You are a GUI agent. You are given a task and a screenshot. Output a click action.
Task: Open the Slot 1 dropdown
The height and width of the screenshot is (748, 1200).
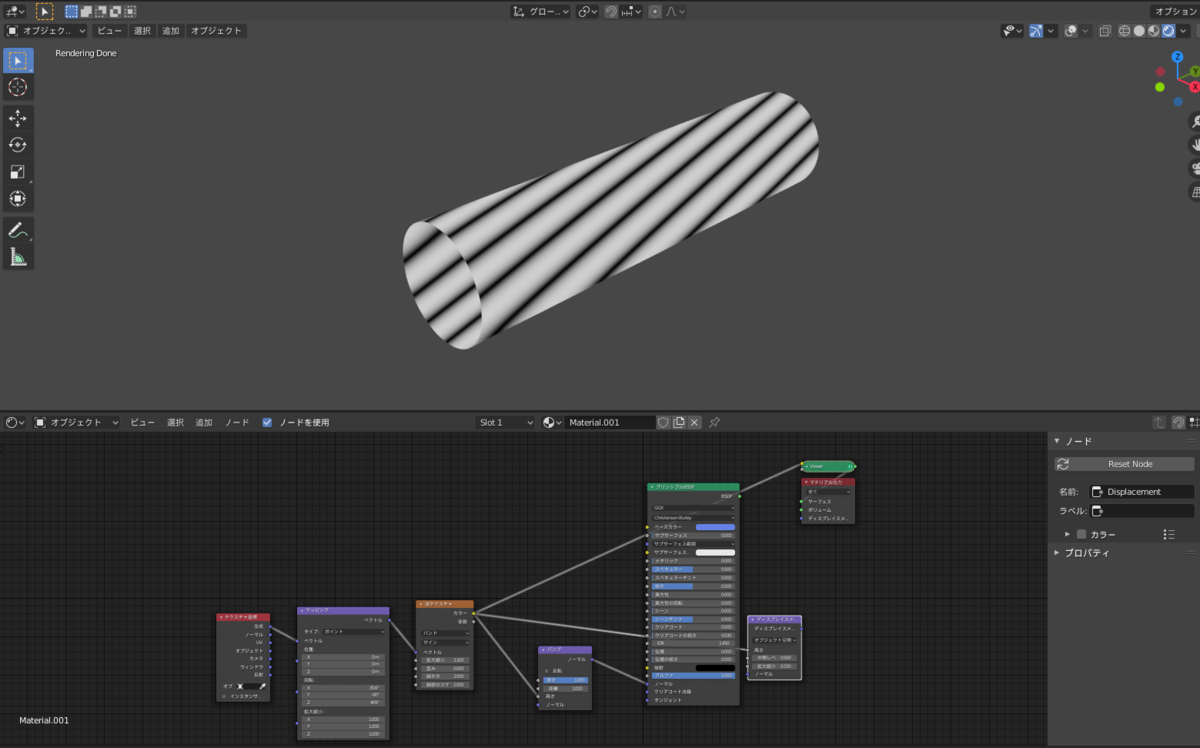coord(505,422)
